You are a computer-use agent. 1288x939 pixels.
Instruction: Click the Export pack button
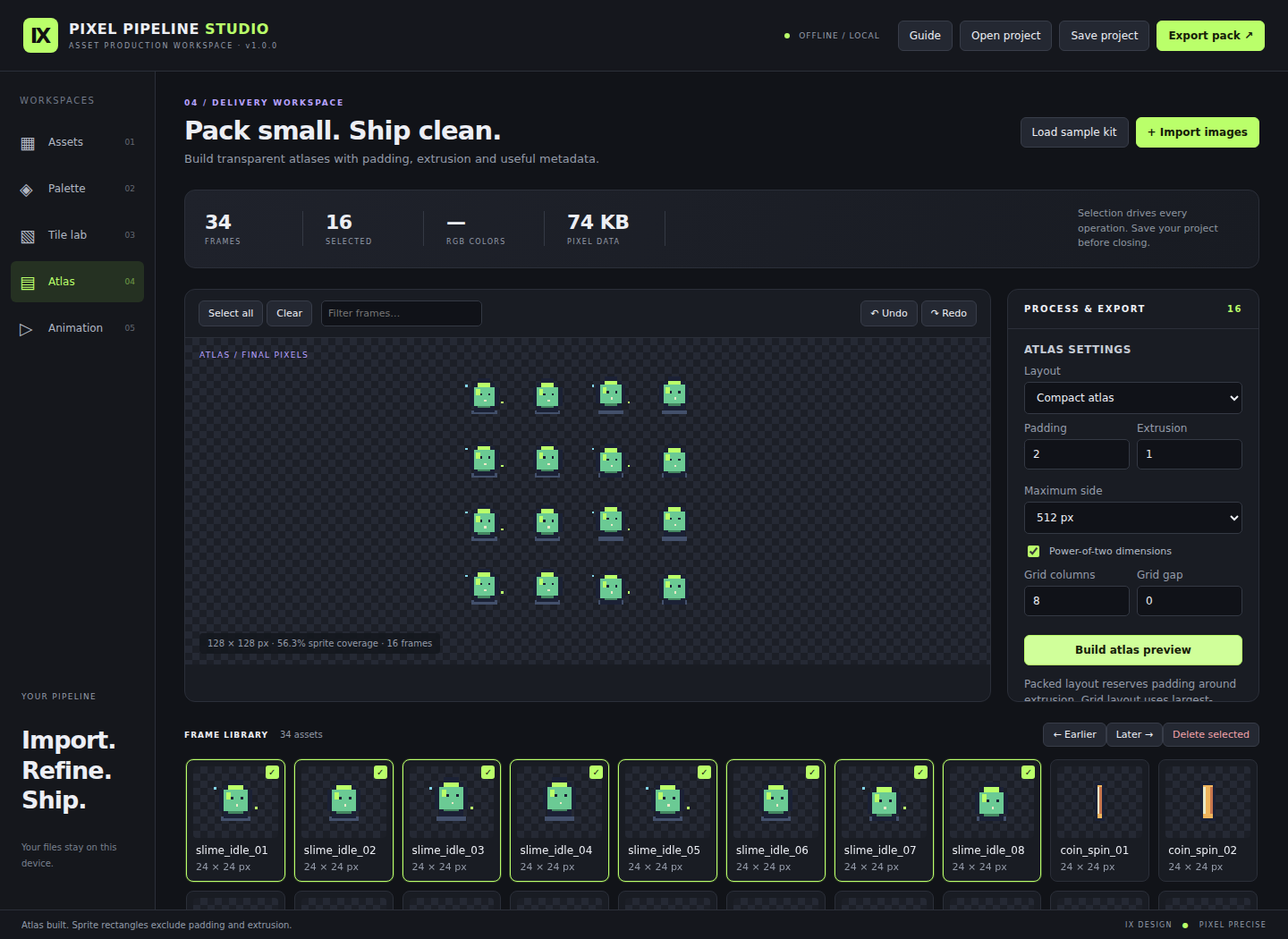coord(1210,36)
